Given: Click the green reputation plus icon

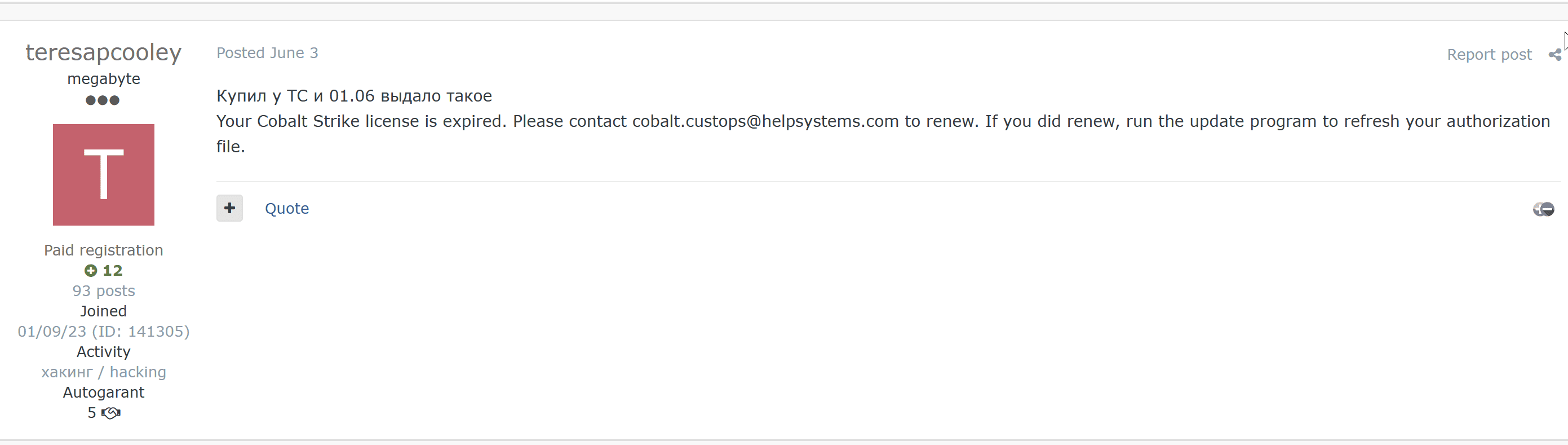Looking at the screenshot, I should pos(91,270).
